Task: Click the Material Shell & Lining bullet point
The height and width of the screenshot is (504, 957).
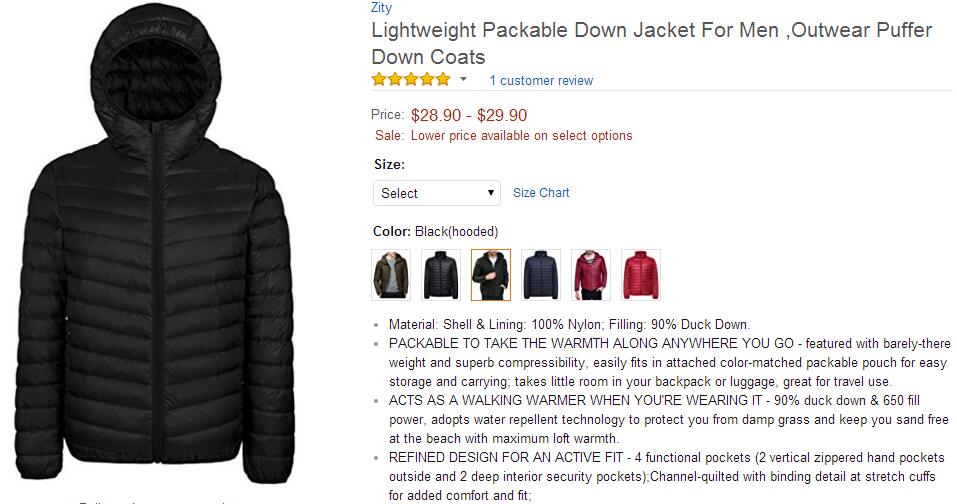Action: (569, 325)
